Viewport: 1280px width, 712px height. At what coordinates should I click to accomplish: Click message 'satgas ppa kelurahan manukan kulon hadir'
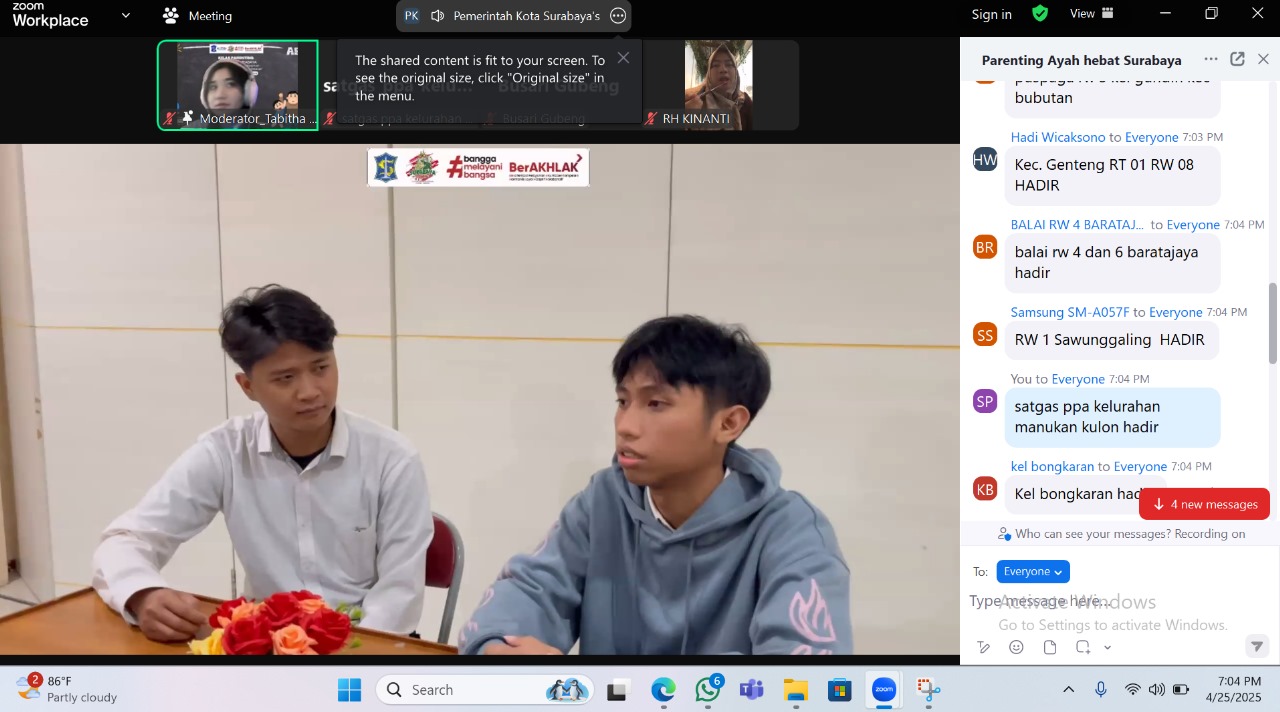(x=1112, y=417)
